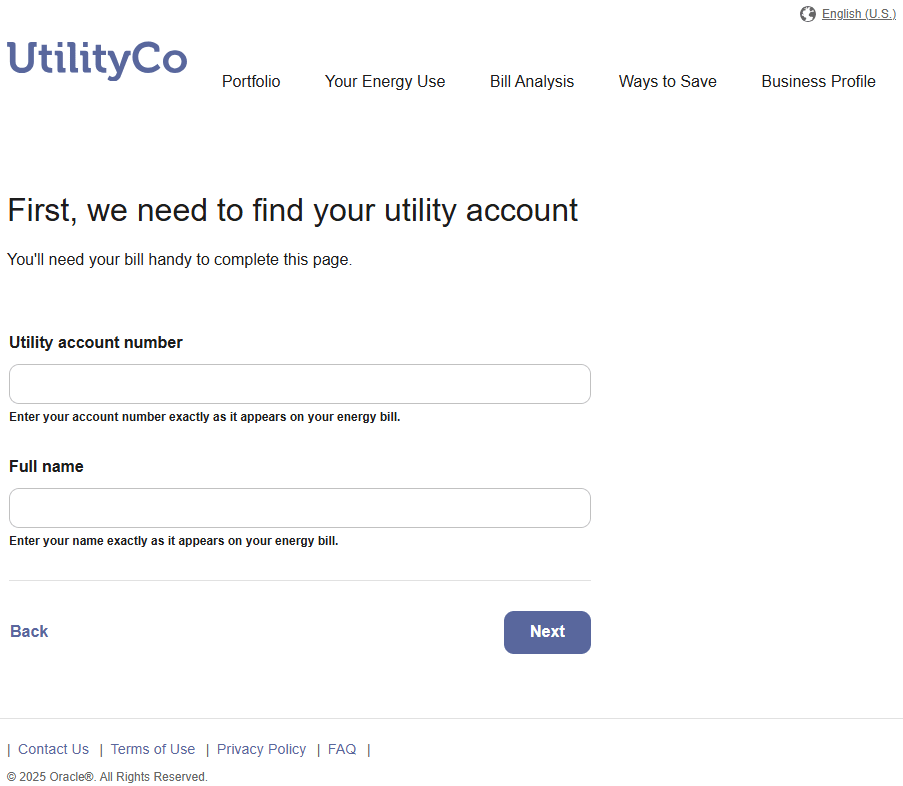Select the Utility account number label
This screenshot has height=786, width=903.
tap(95, 342)
